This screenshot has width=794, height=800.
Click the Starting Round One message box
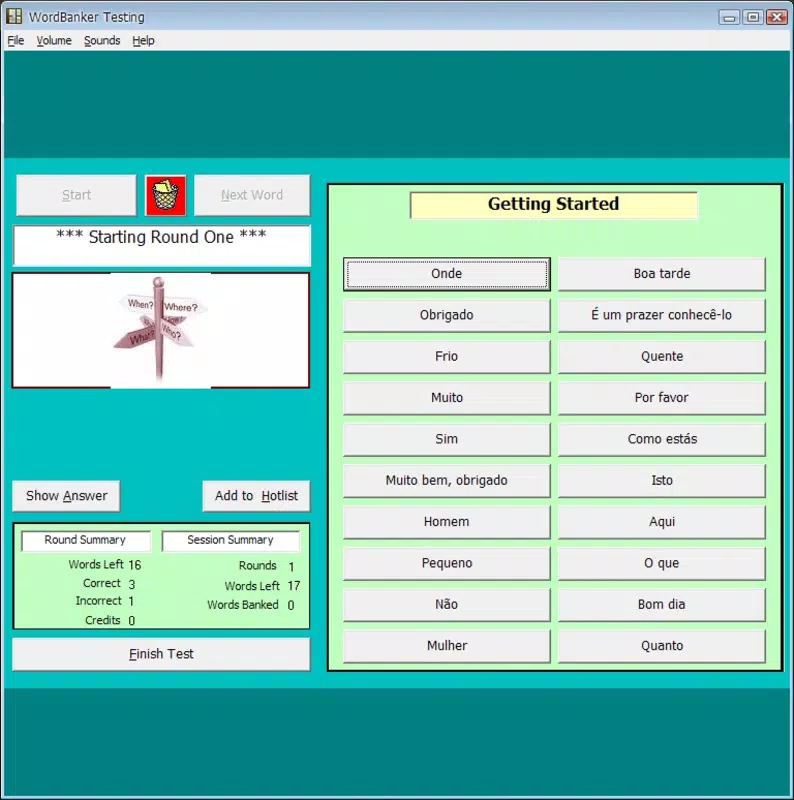(x=161, y=245)
